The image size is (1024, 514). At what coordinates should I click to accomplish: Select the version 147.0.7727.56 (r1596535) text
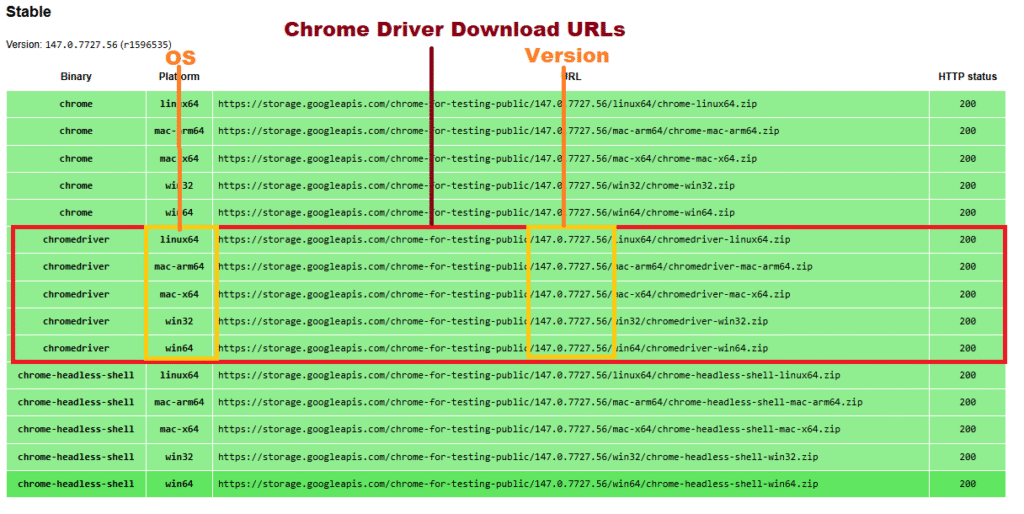click(x=89, y=44)
